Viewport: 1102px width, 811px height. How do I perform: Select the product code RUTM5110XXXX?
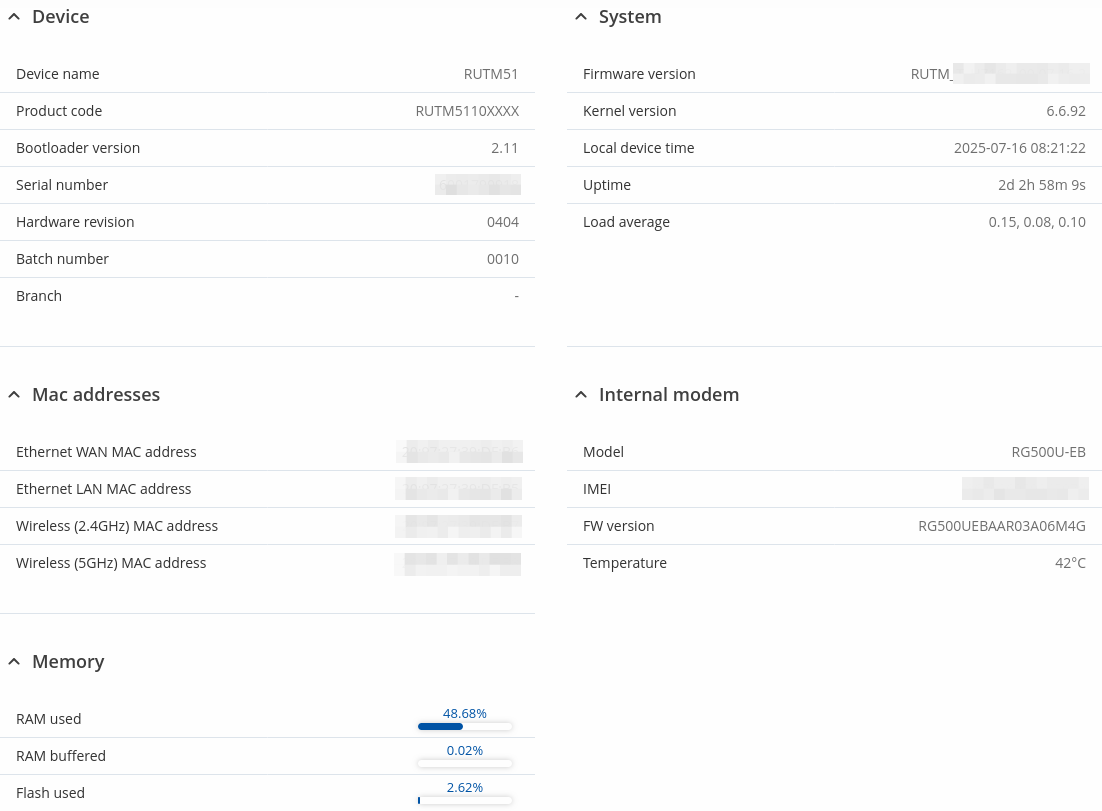pyautogui.click(x=467, y=111)
